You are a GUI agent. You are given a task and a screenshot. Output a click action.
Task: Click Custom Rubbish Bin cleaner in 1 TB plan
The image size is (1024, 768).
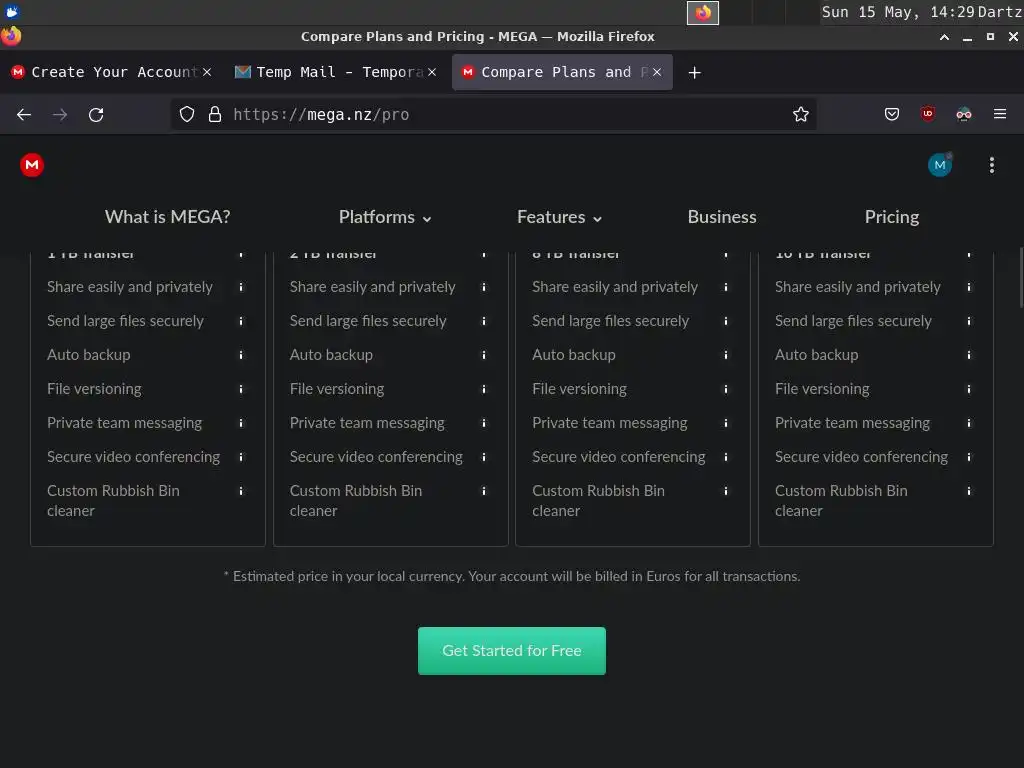click(113, 500)
